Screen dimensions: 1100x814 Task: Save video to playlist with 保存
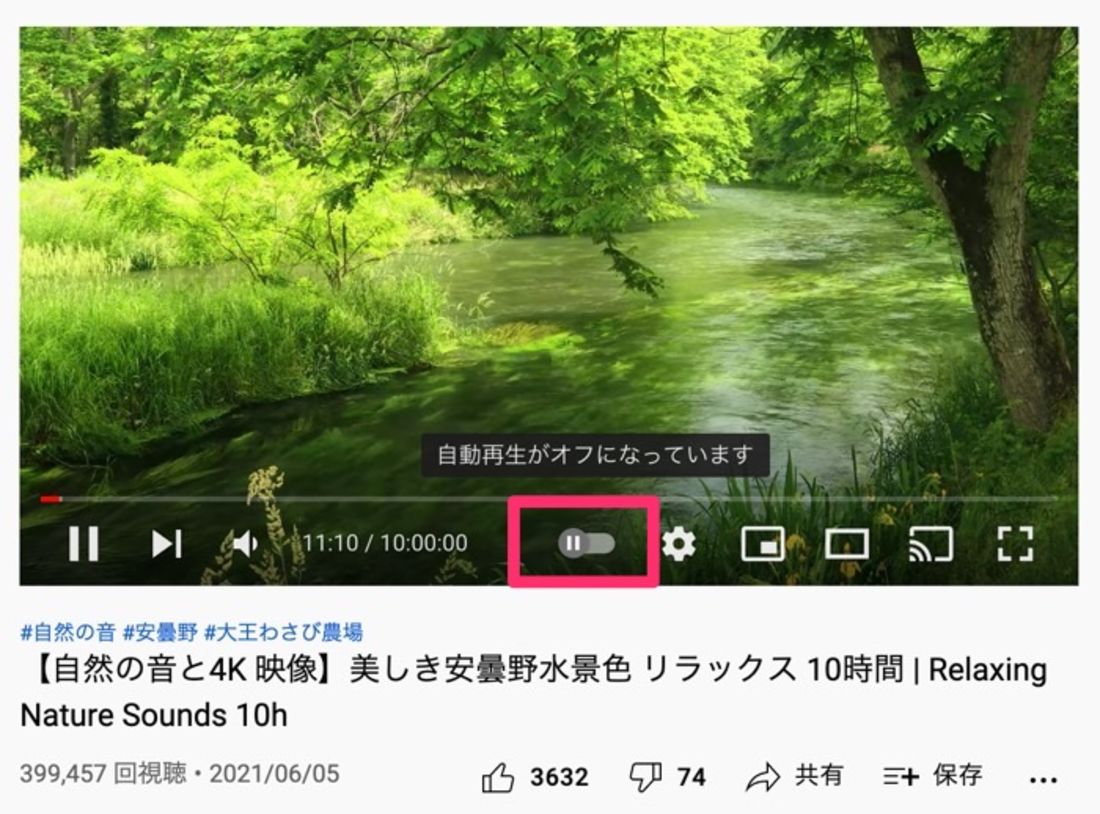click(x=933, y=776)
